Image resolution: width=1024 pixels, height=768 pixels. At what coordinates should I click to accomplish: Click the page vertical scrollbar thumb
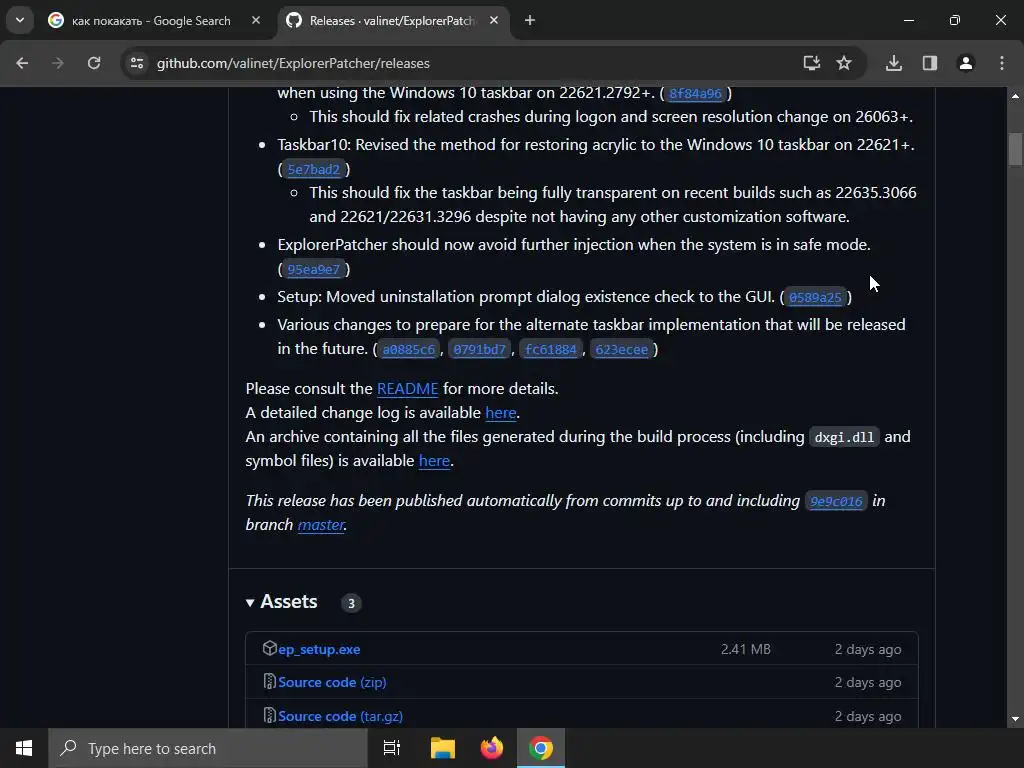coord(1015,149)
